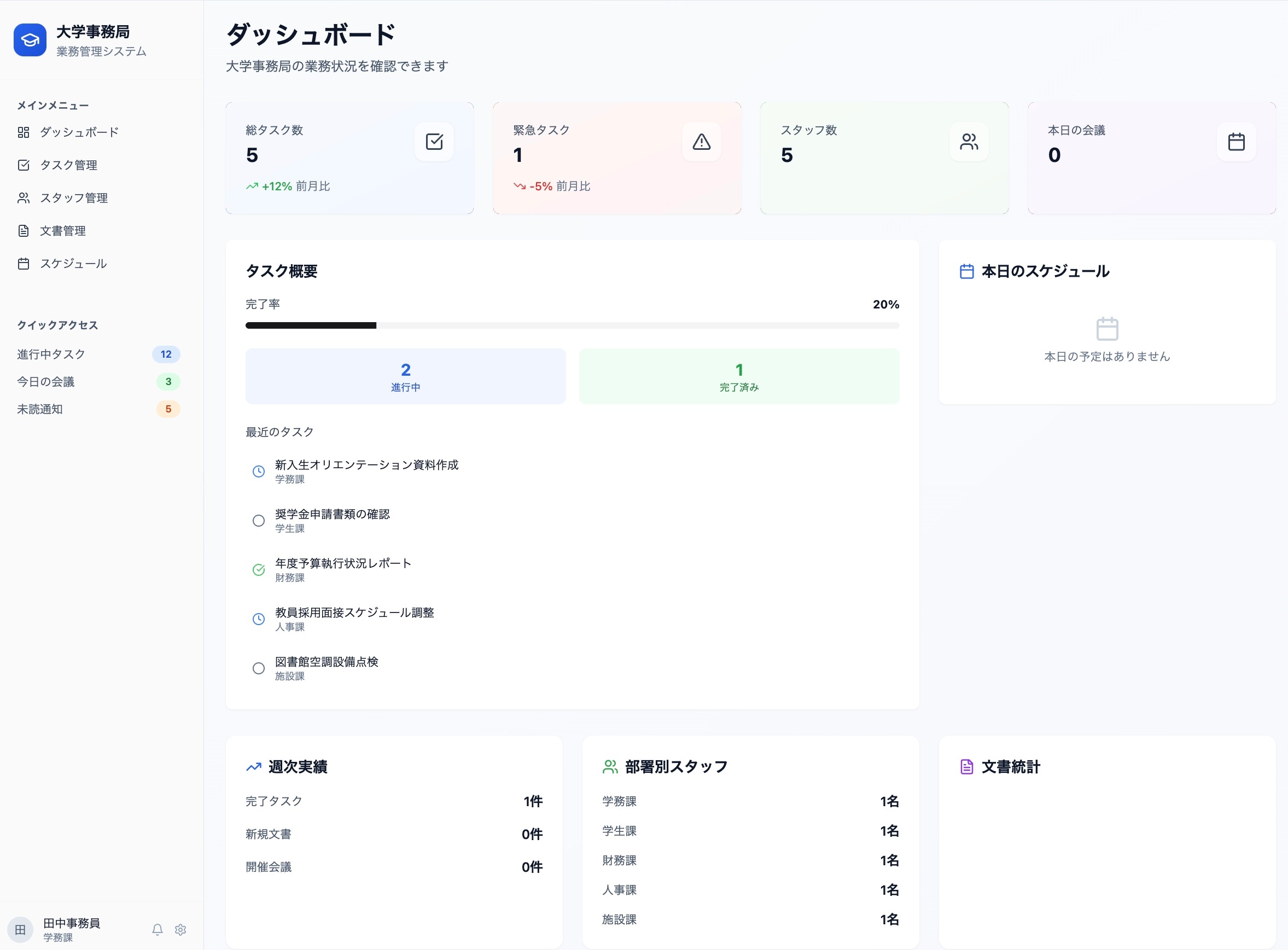Open タスク管理 in the sidebar menu
Screen dimensions: 1288x950
tap(68, 166)
